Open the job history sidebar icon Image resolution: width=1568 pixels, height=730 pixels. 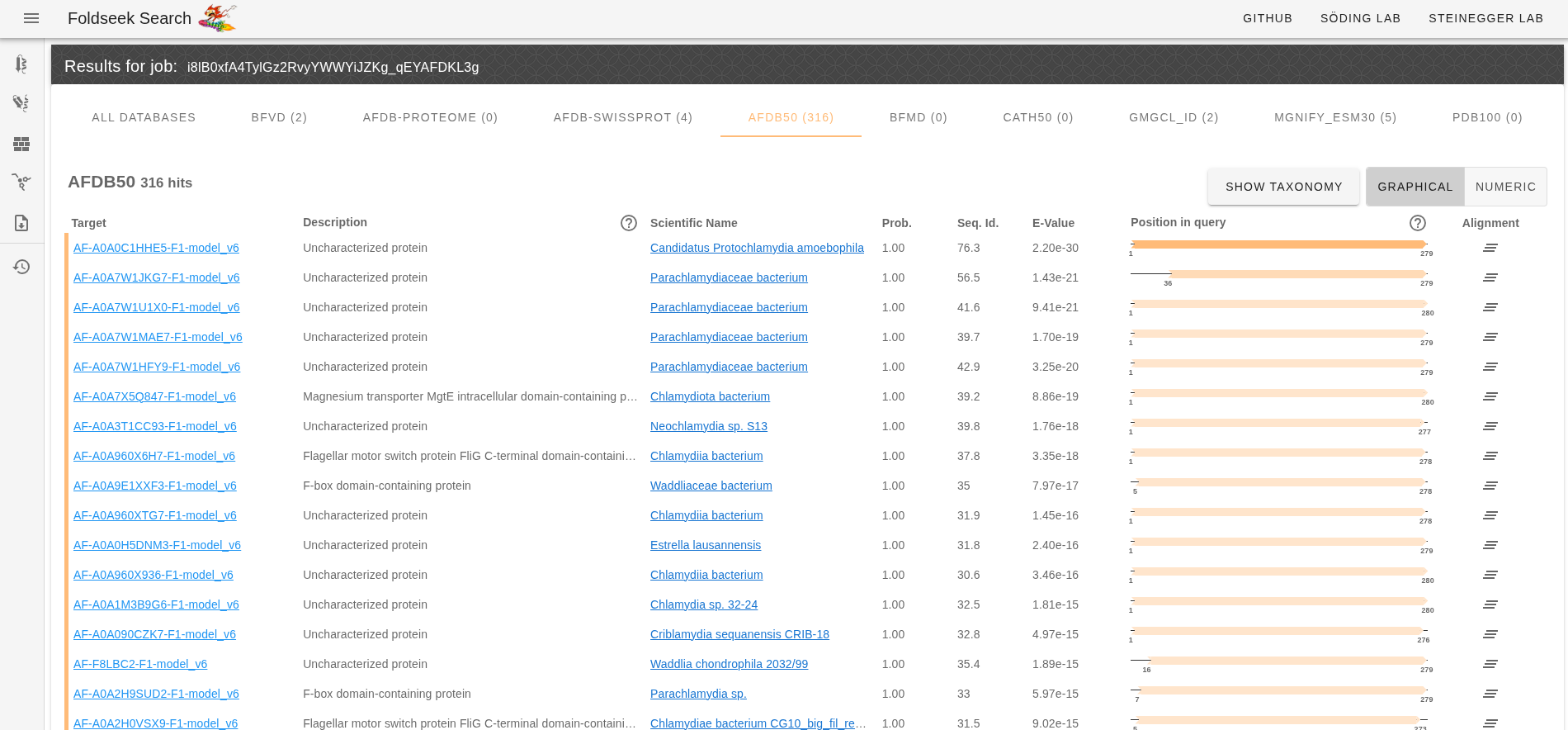(21, 267)
